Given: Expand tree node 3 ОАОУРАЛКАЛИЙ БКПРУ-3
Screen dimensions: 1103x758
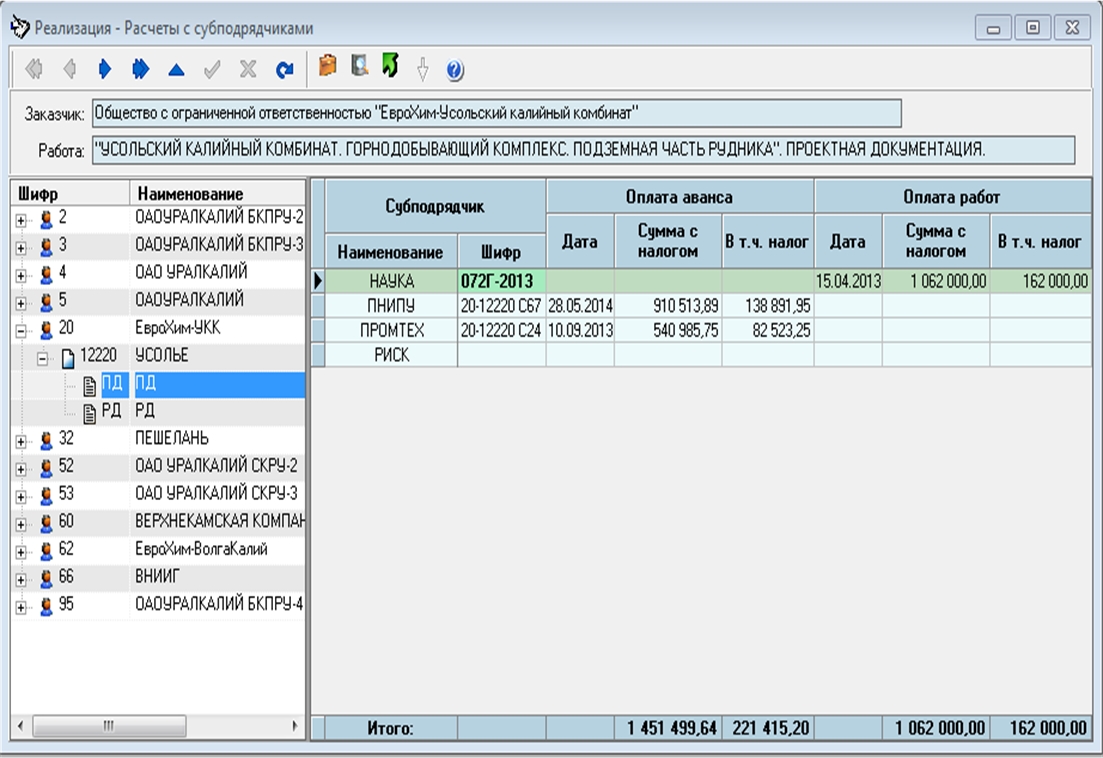Looking at the screenshot, I should (x=21, y=248).
